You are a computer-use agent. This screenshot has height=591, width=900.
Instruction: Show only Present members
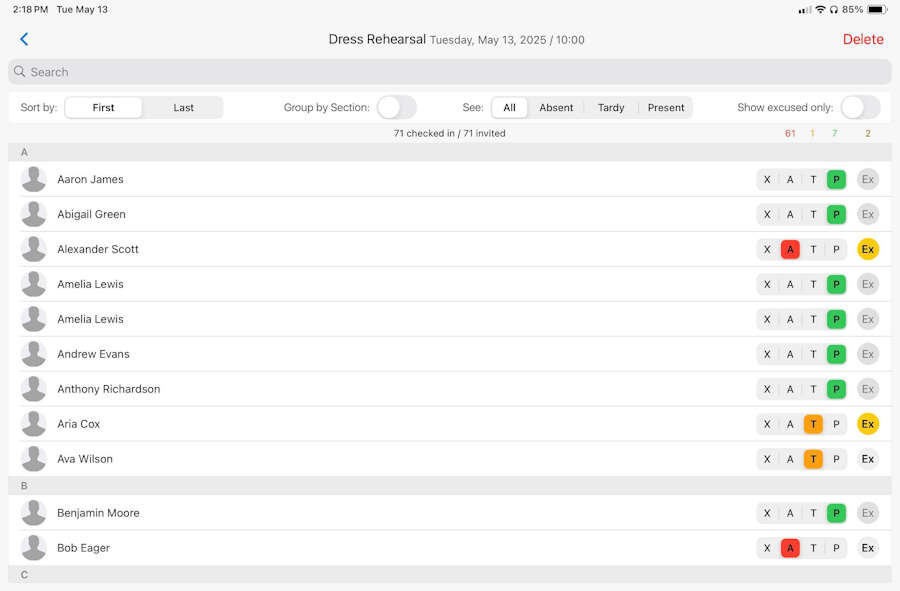tap(666, 108)
